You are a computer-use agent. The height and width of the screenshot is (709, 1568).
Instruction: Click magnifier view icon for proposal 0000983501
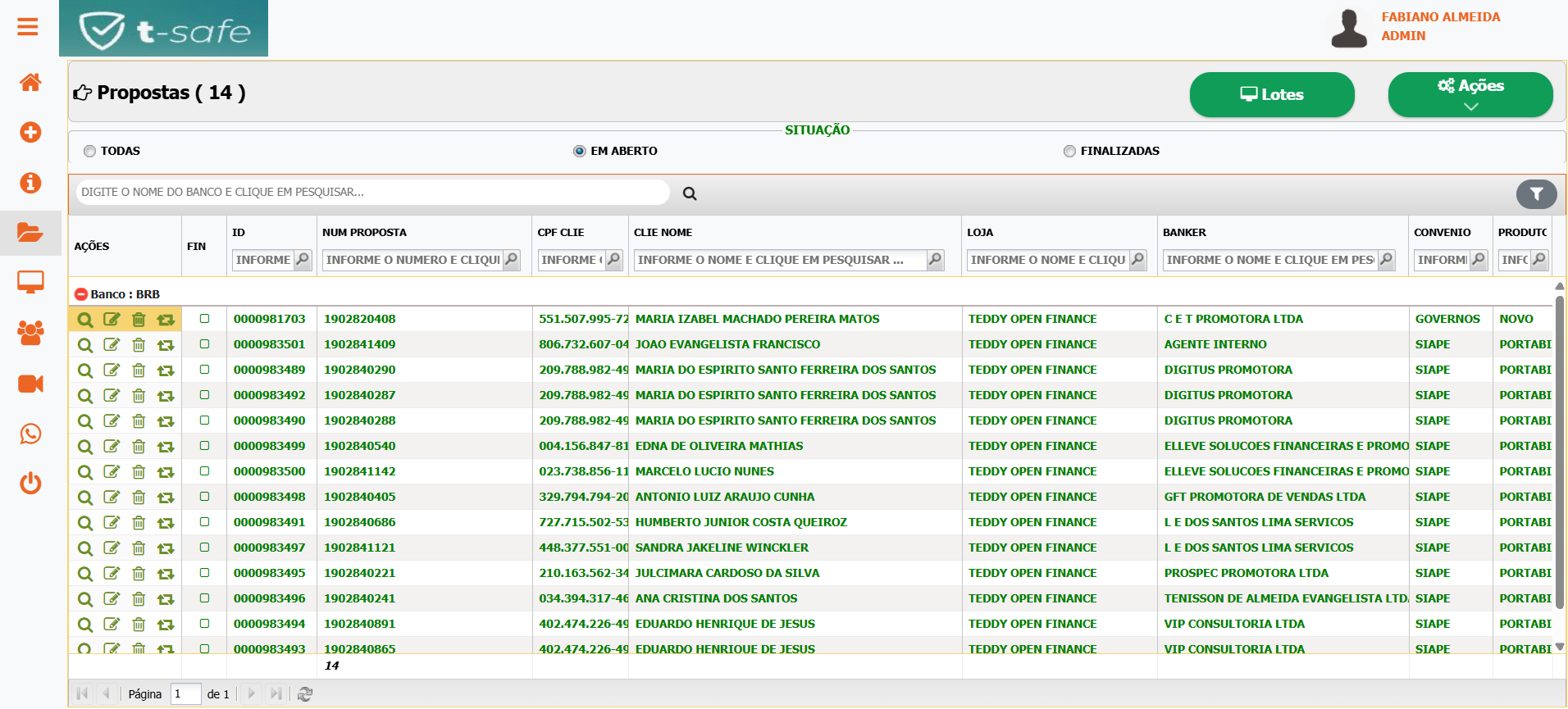point(84,345)
